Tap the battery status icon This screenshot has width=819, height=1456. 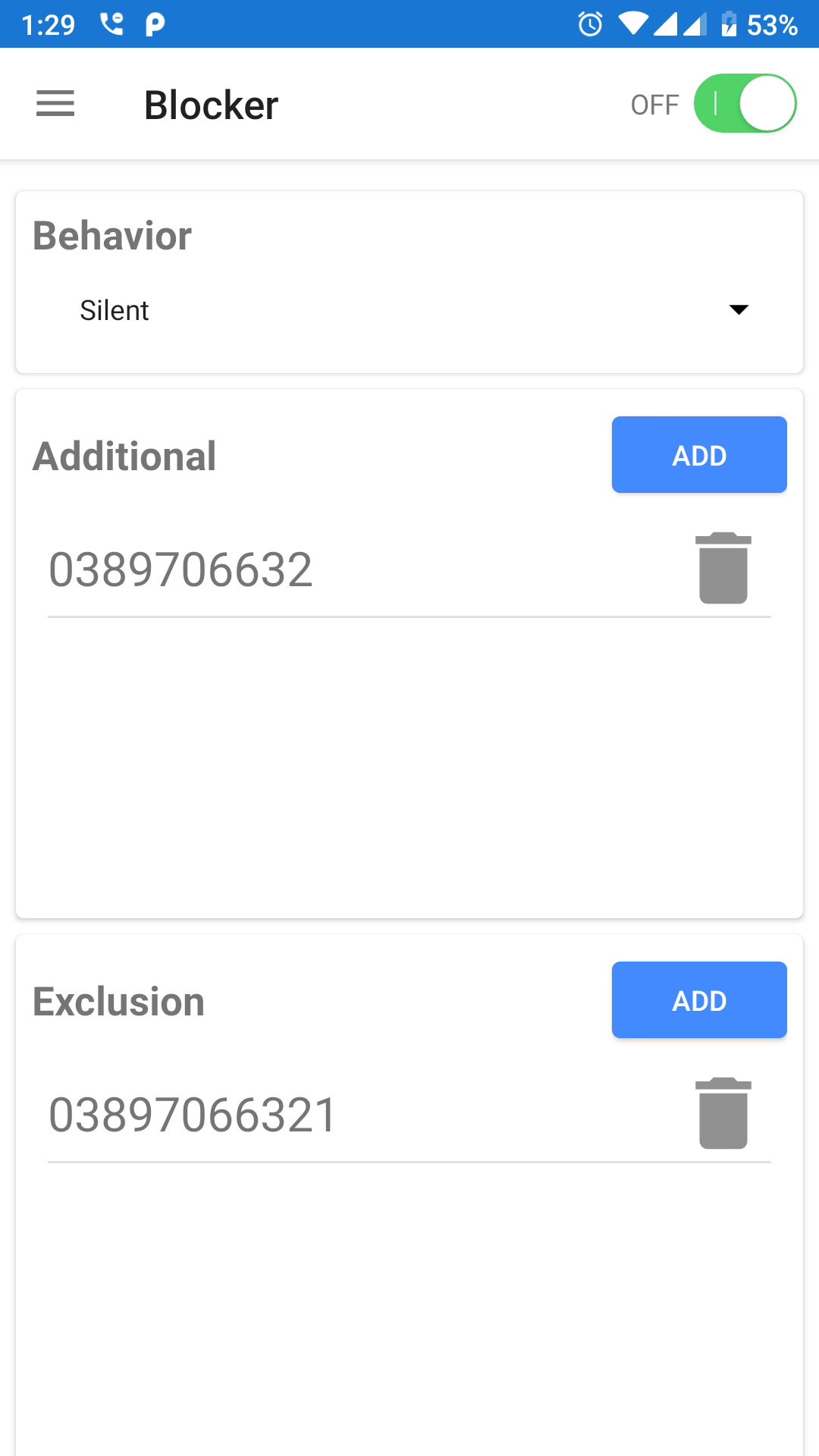[x=729, y=24]
